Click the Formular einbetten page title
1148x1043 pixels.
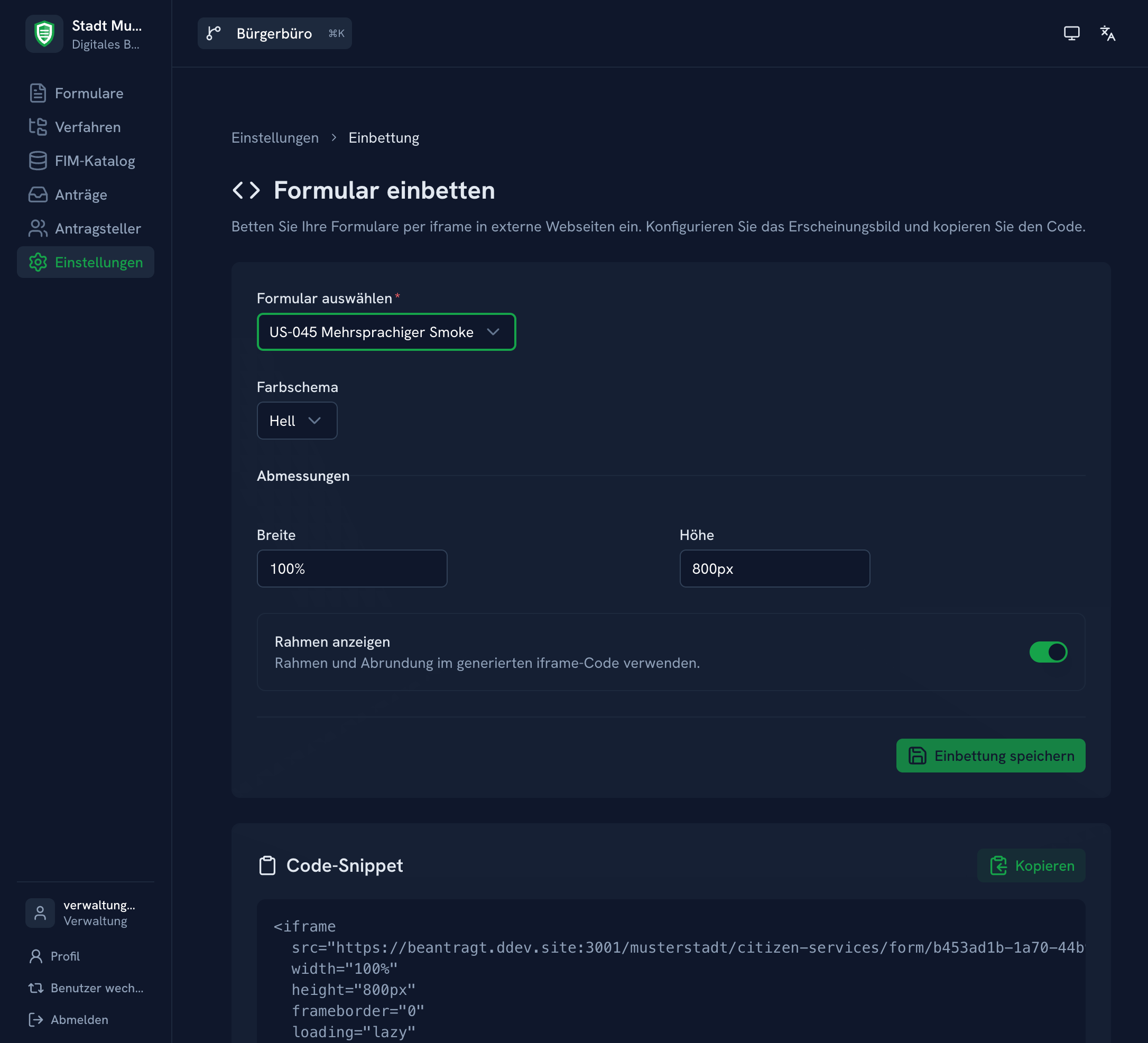[x=384, y=190]
